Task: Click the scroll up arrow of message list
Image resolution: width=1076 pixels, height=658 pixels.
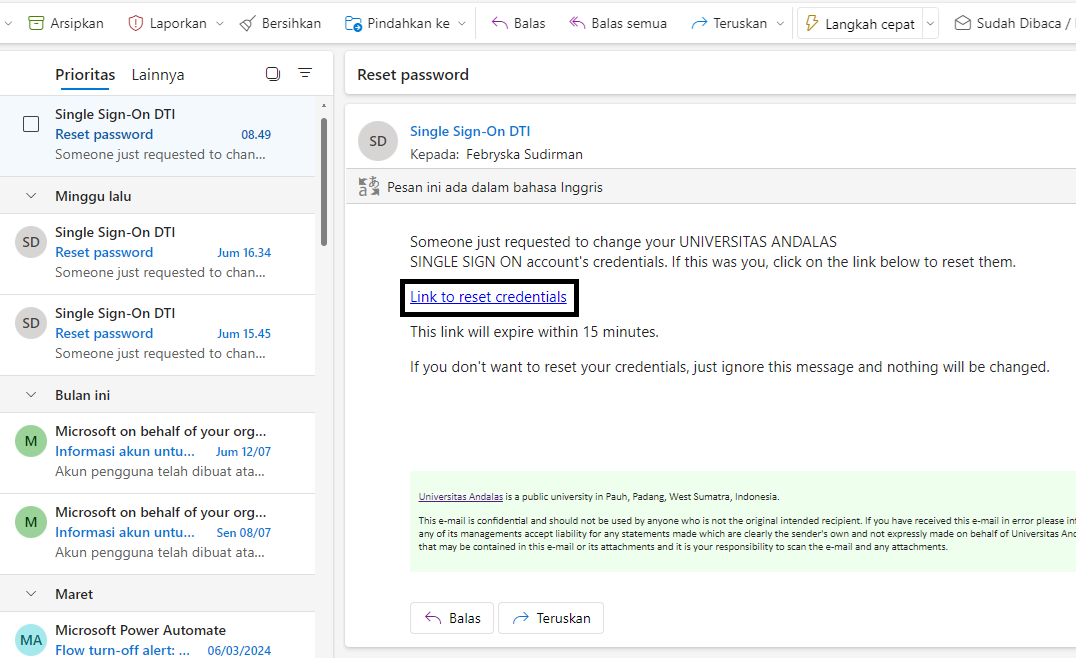Action: [324, 106]
